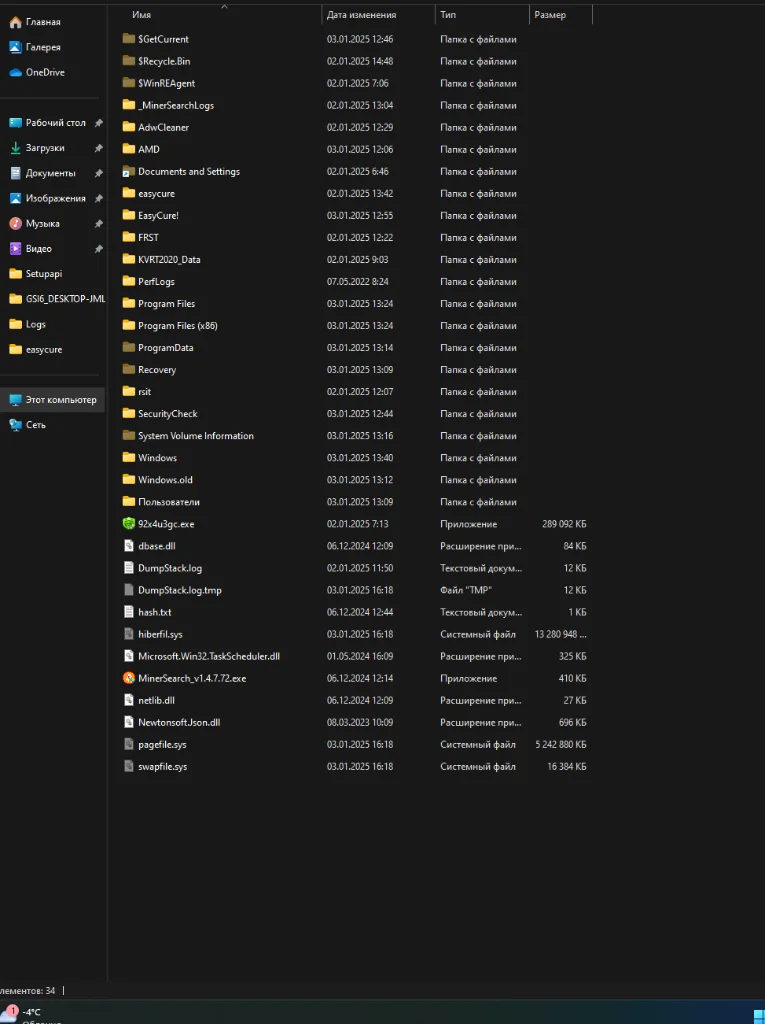The height and width of the screenshot is (1024, 765).
Task: Select the Пользователи folder name
Action: (x=169, y=502)
